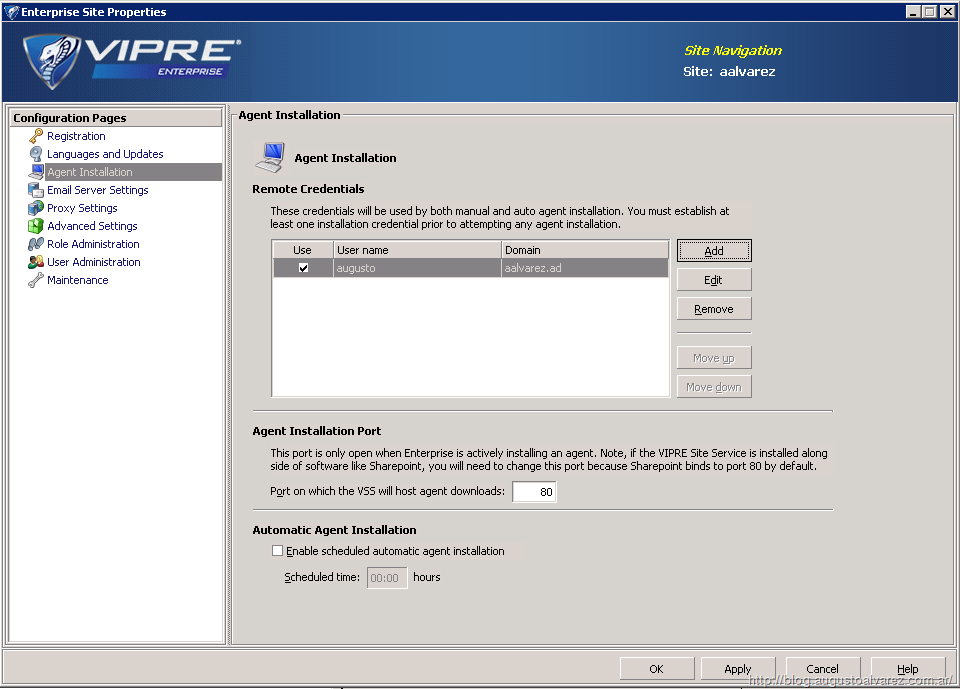Sort credentials by User name column
This screenshot has width=960, height=689.
416,250
